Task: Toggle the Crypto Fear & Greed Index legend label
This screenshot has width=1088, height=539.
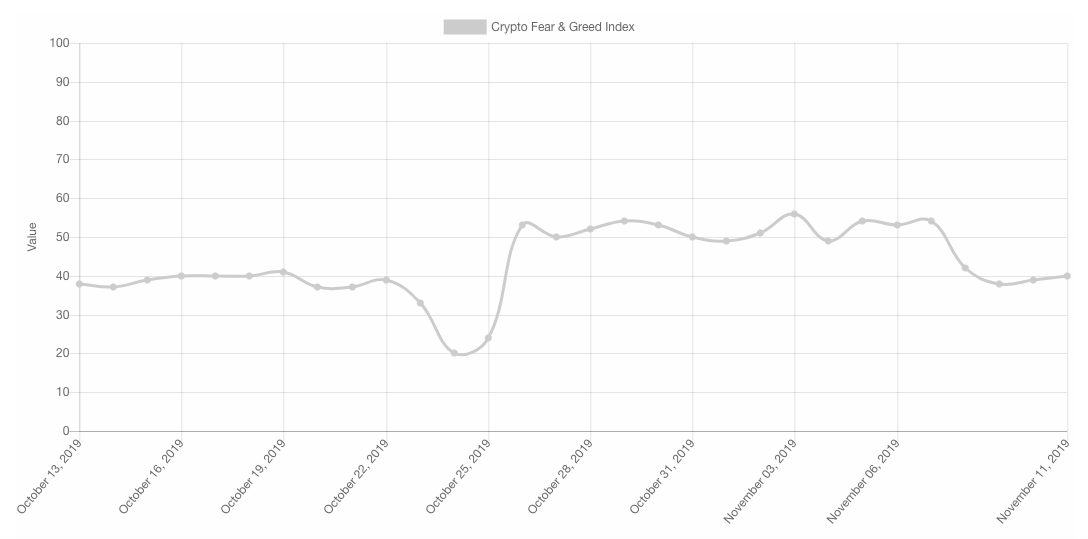Action: pyautogui.click(x=563, y=27)
